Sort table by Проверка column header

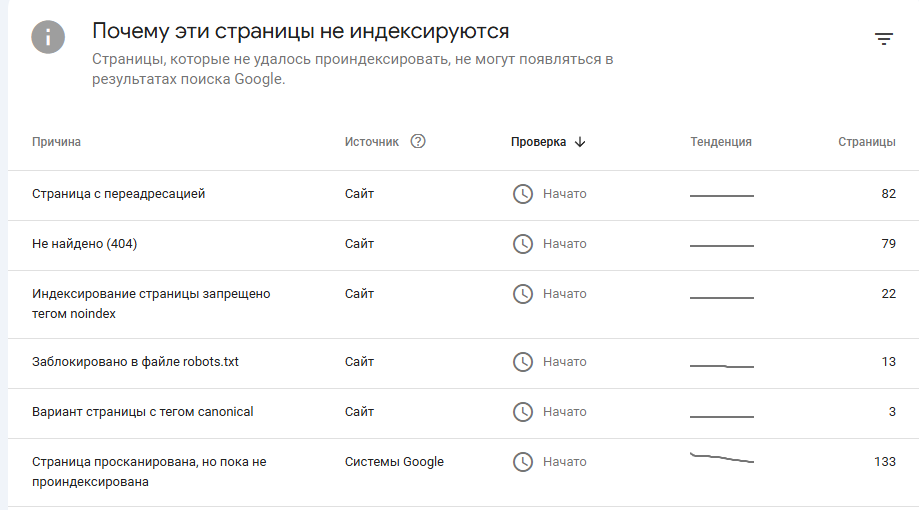tap(538, 142)
